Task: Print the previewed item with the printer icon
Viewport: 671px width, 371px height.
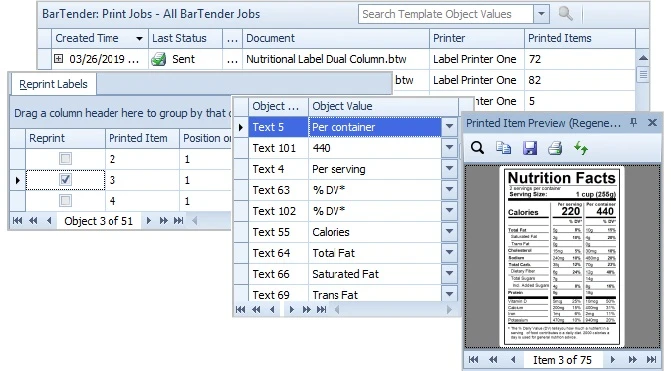Action: (x=555, y=148)
